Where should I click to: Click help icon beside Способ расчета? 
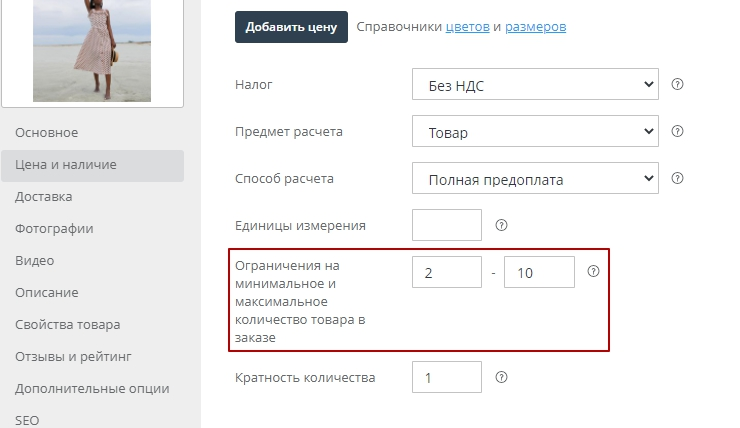coord(677,179)
